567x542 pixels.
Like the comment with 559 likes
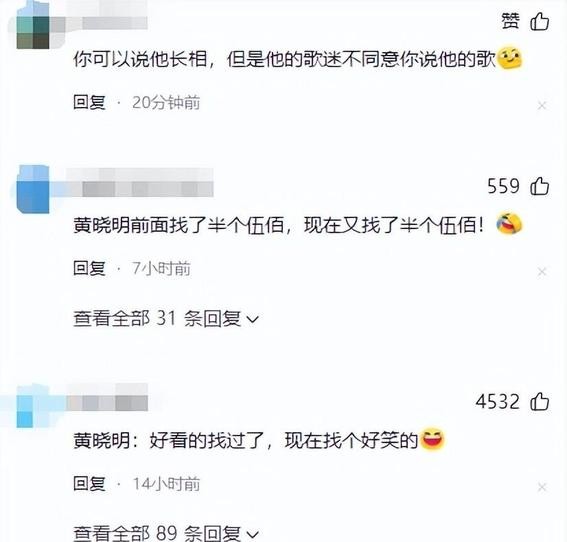pyautogui.click(x=540, y=186)
